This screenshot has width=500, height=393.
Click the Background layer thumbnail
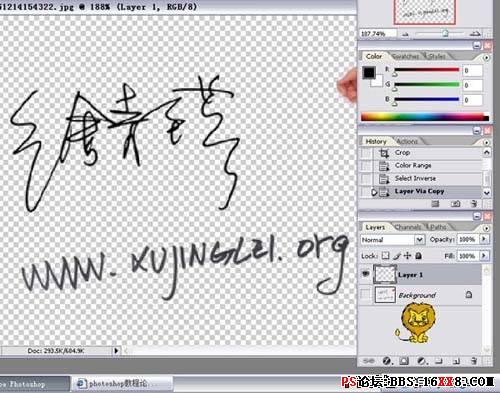pos(385,295)
